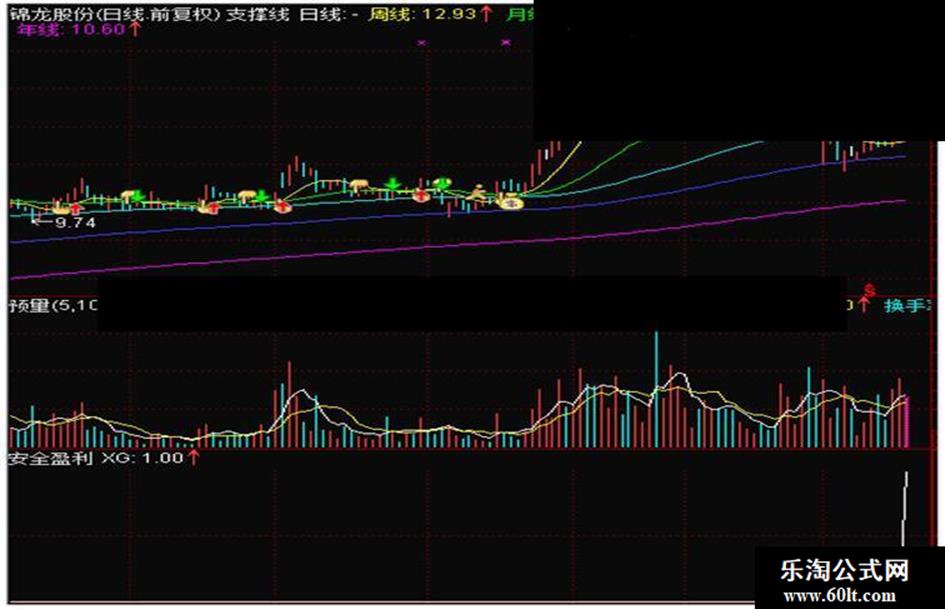Click the running man signal icon
Image resolution: width=945 pixels, height=609 pixels.
point(477,193)
